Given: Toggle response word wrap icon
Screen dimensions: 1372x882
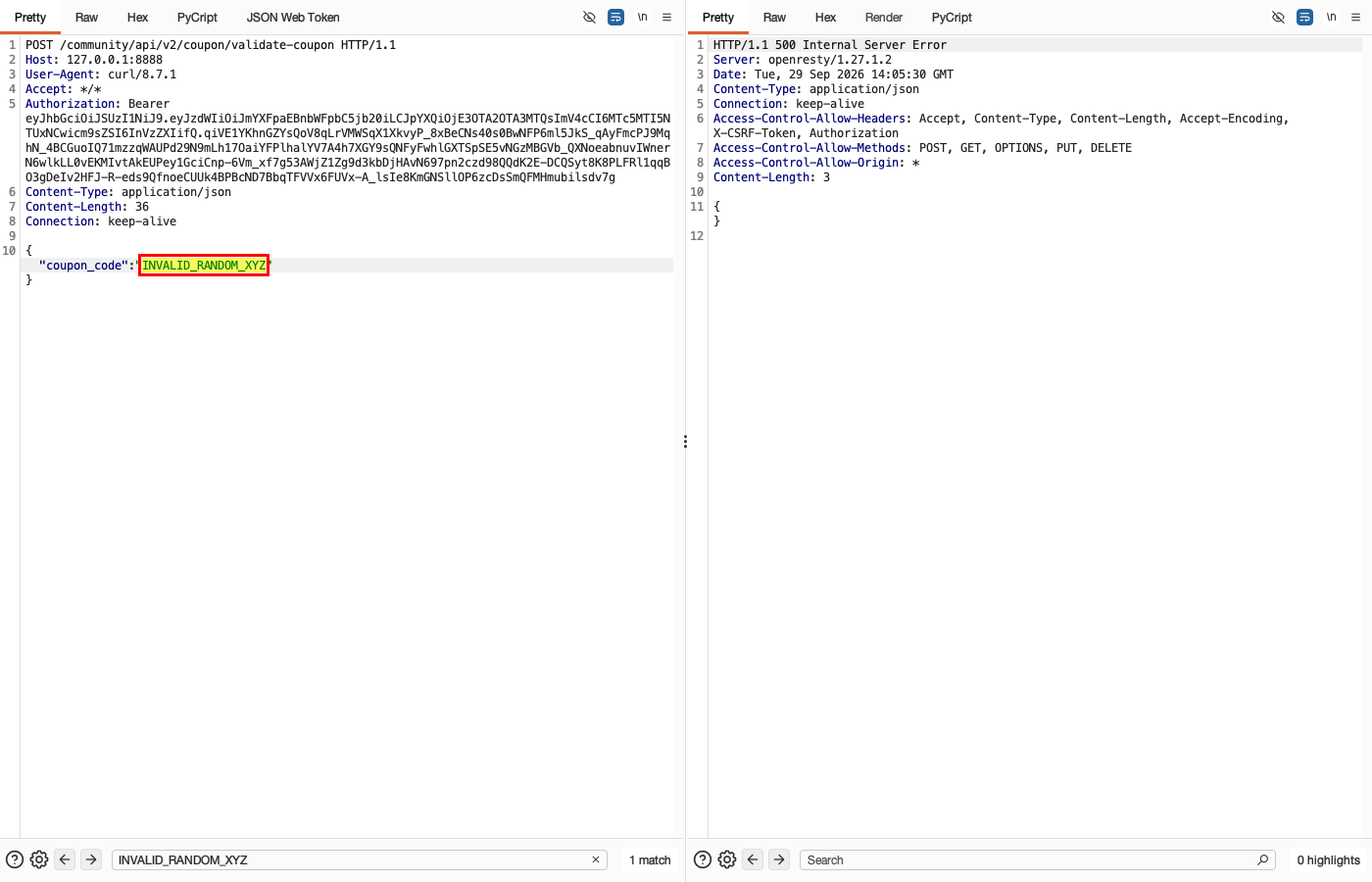Looking at the screenshot, I should (x=1304, y=18).
